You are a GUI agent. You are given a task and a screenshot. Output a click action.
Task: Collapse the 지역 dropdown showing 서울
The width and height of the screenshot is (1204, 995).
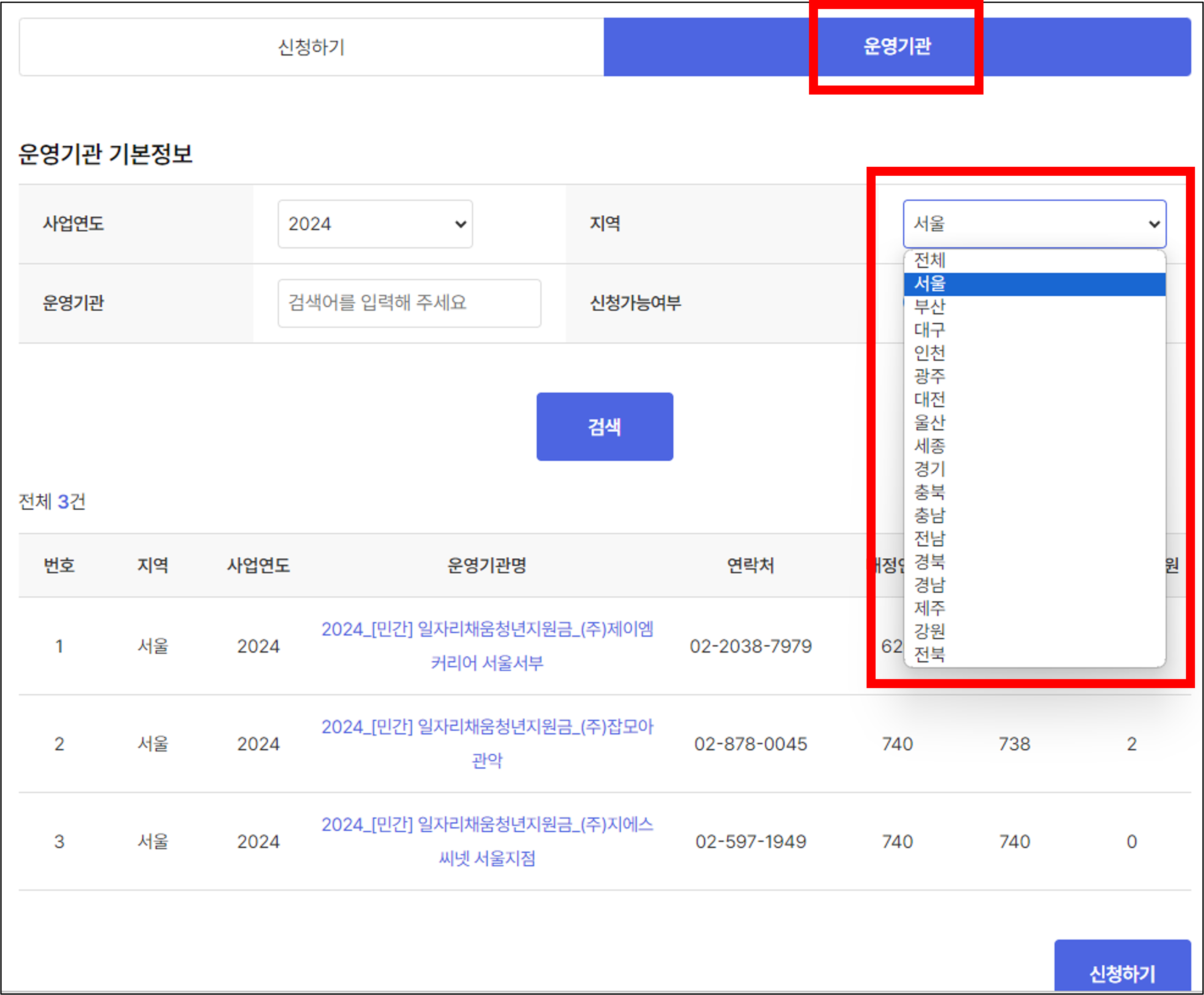[x=1034, y=224]
